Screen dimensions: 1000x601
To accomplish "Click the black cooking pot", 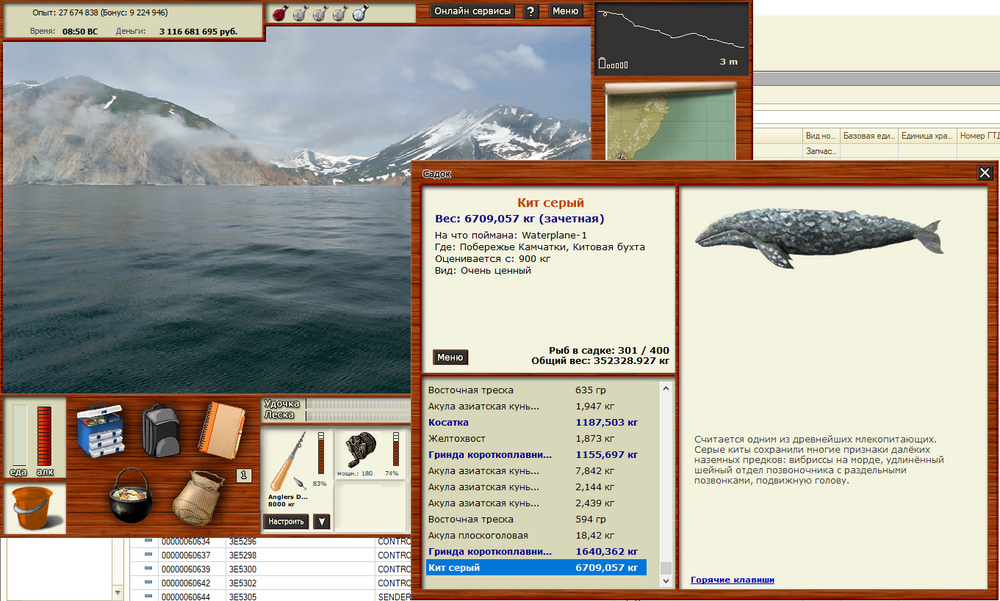I will [129, 496].
